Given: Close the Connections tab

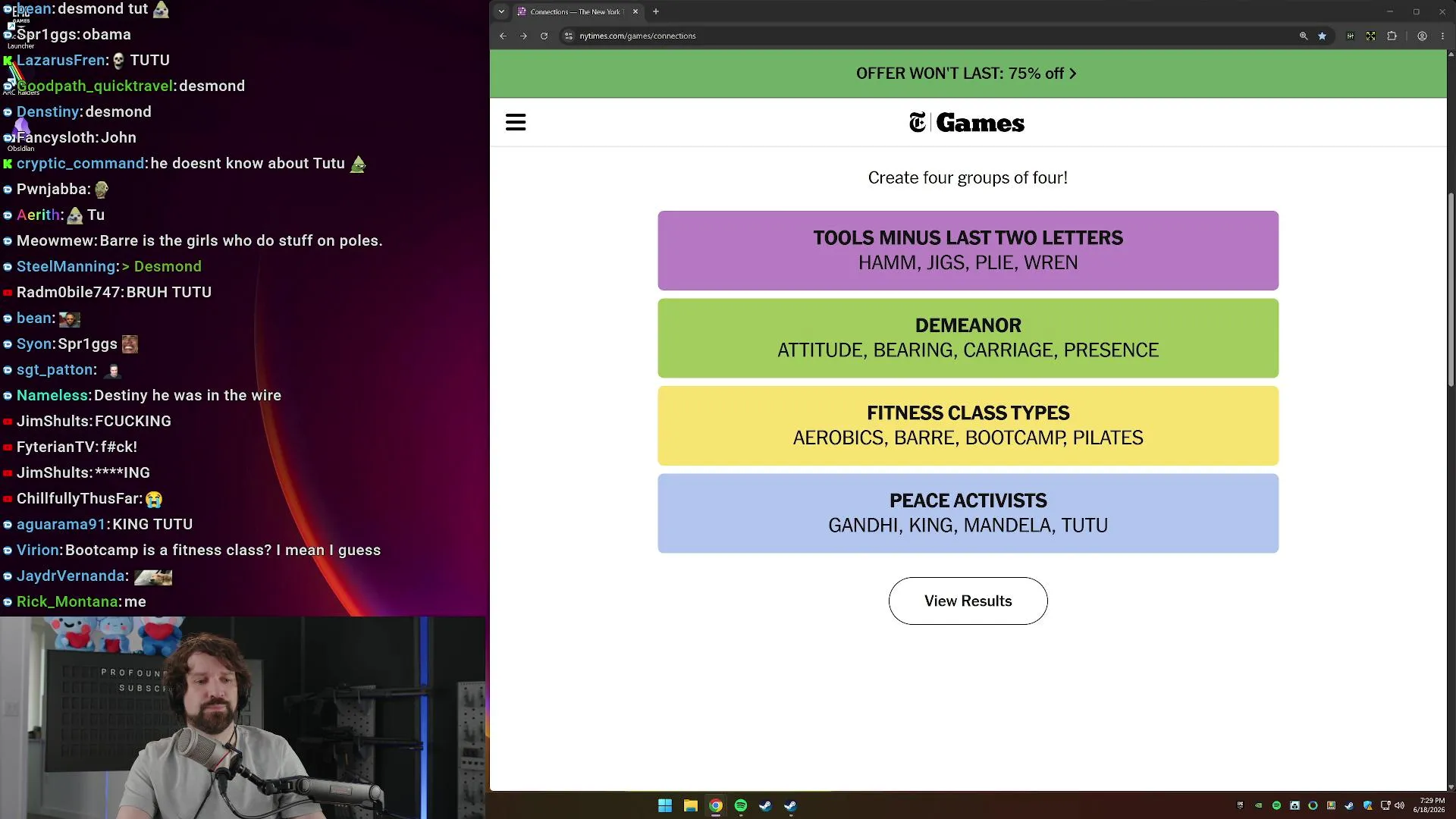Looking at the screenshot, I should 635,11.
